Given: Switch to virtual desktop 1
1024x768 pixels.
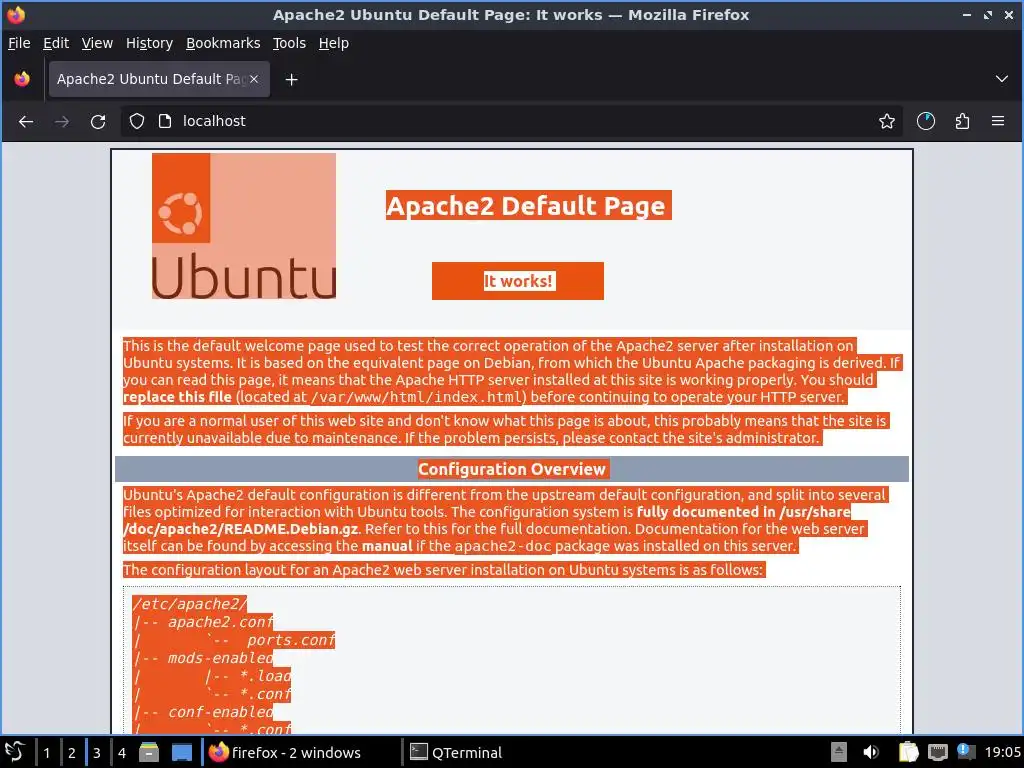Looking at the screenshot, I should tap(46, 753).
